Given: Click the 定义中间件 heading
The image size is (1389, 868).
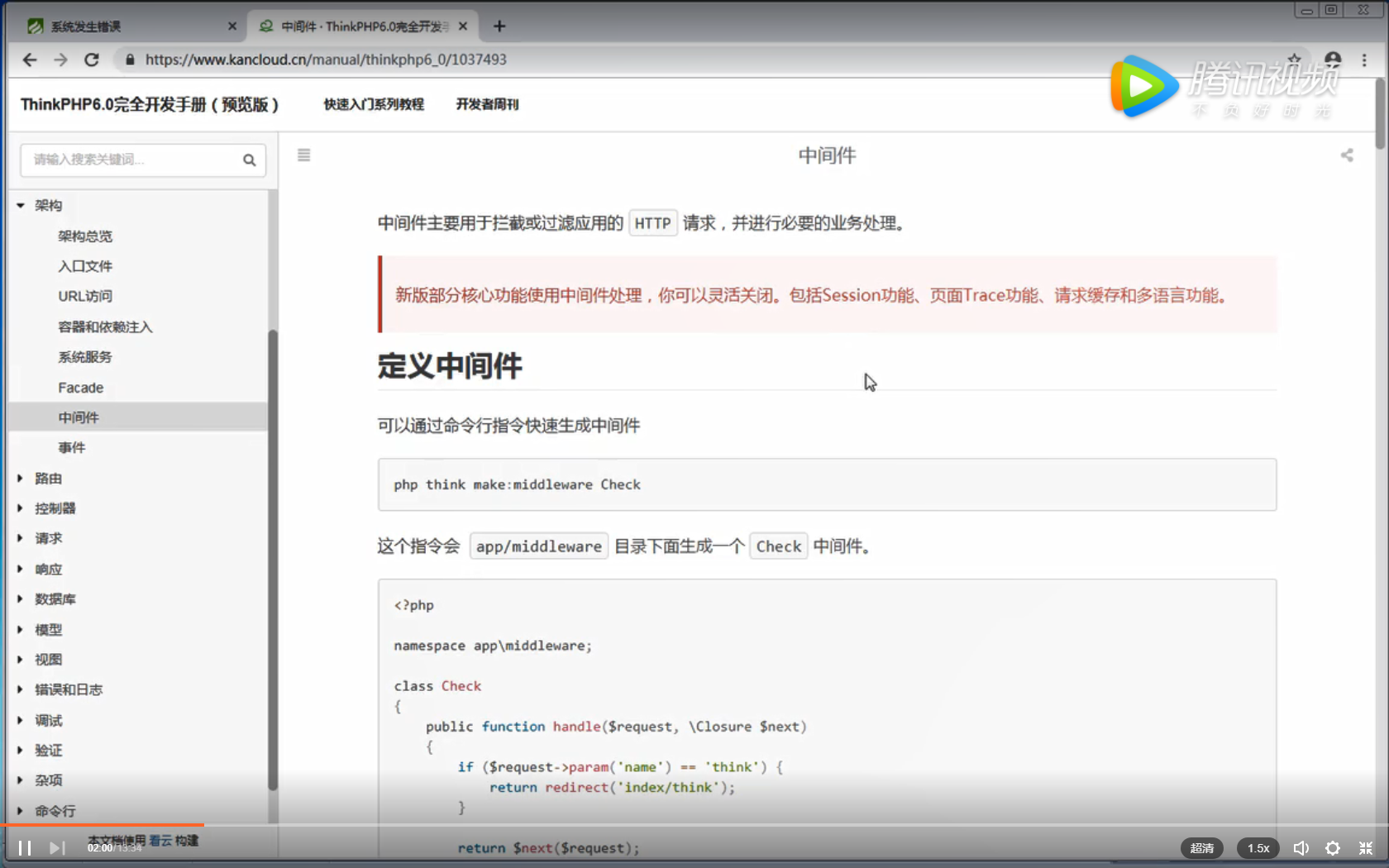Looking at the screenshot, I should point(450,366).
